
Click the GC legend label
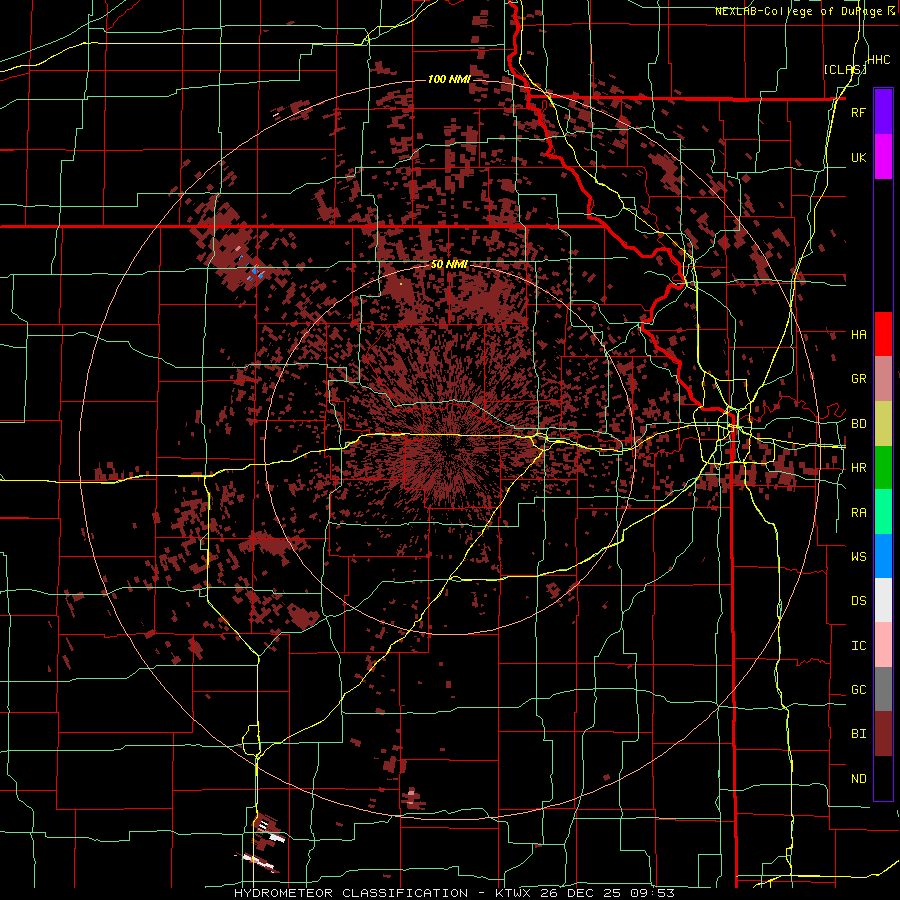(x=858, y=690)
